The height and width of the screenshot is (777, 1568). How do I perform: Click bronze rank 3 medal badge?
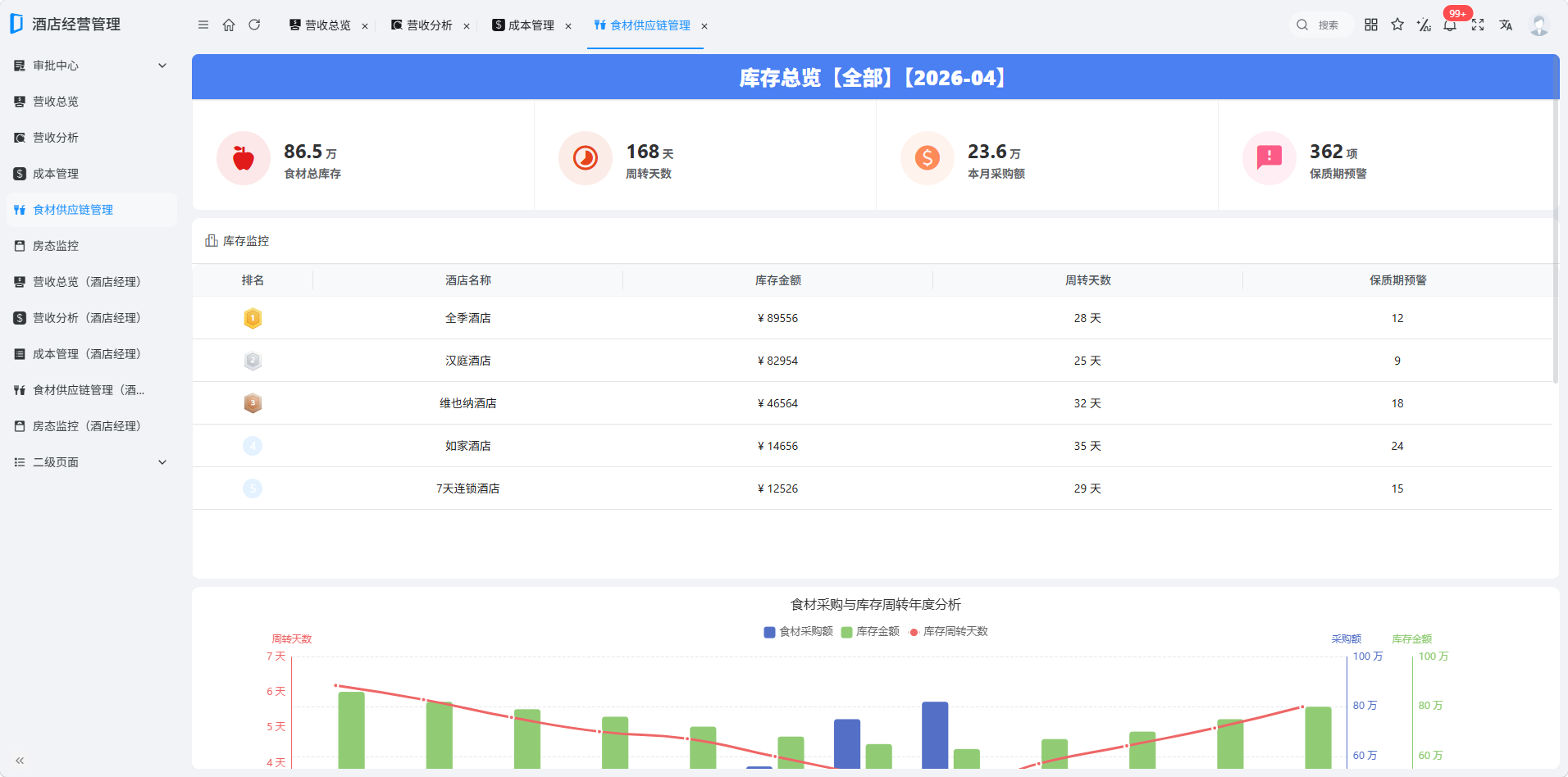[x=253, y=403]
